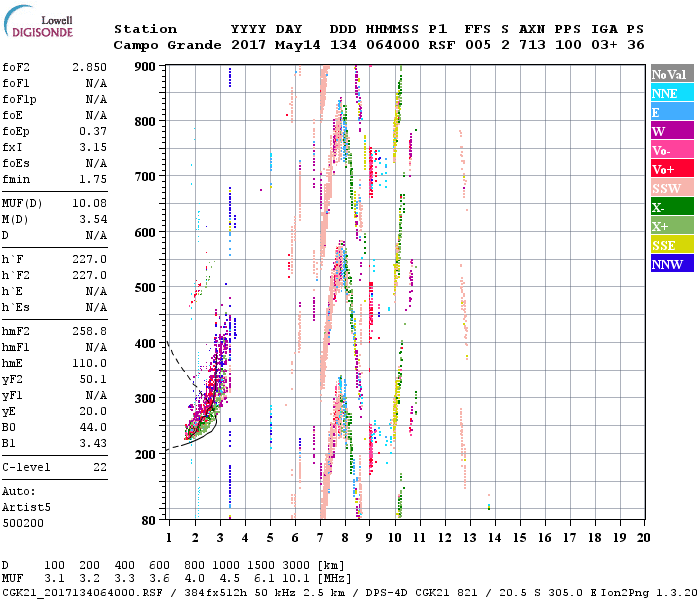Click the C-level value 22
Screen dimensions: 700x600
[98, 467]
